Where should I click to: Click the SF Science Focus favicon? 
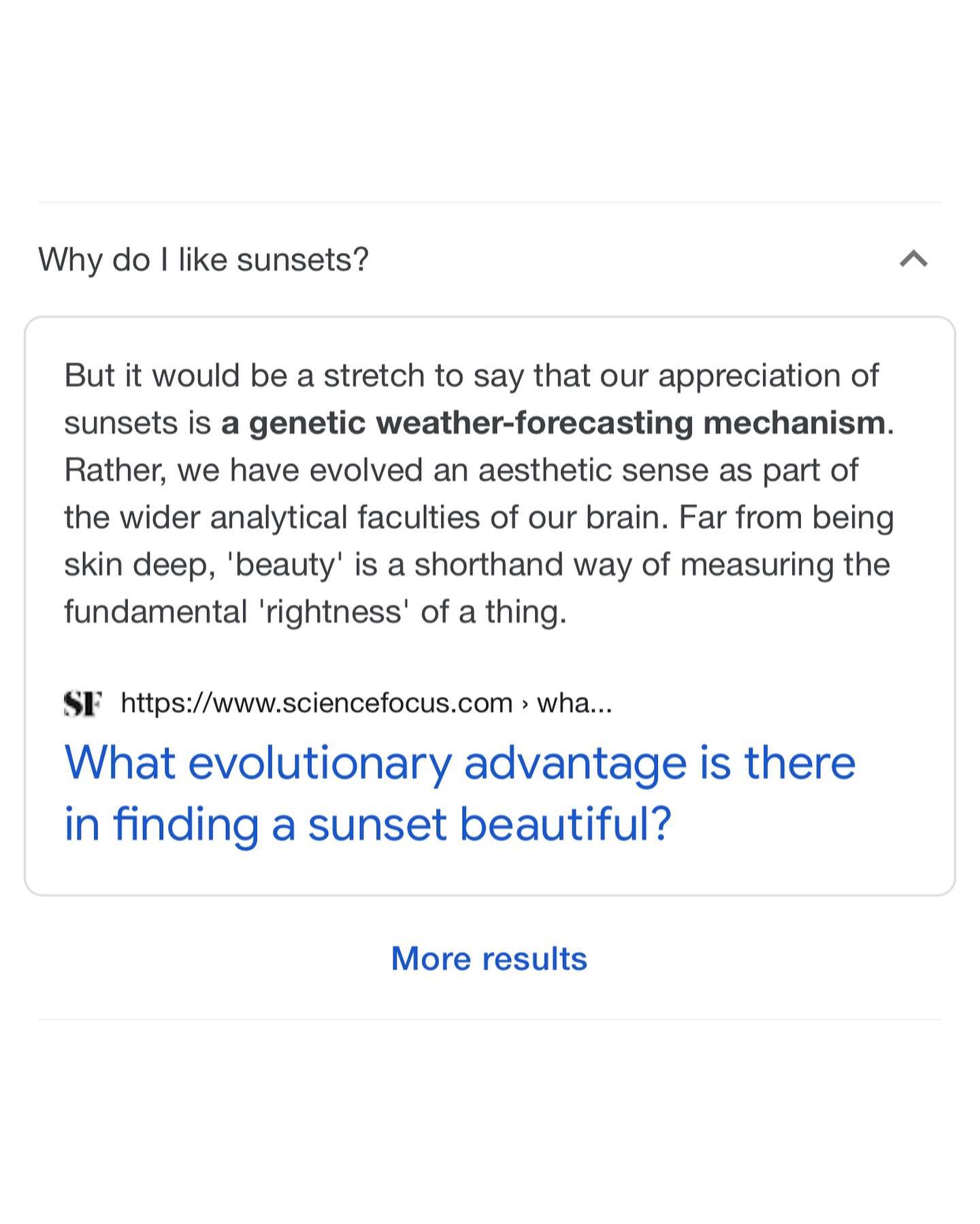pos(83,703)
